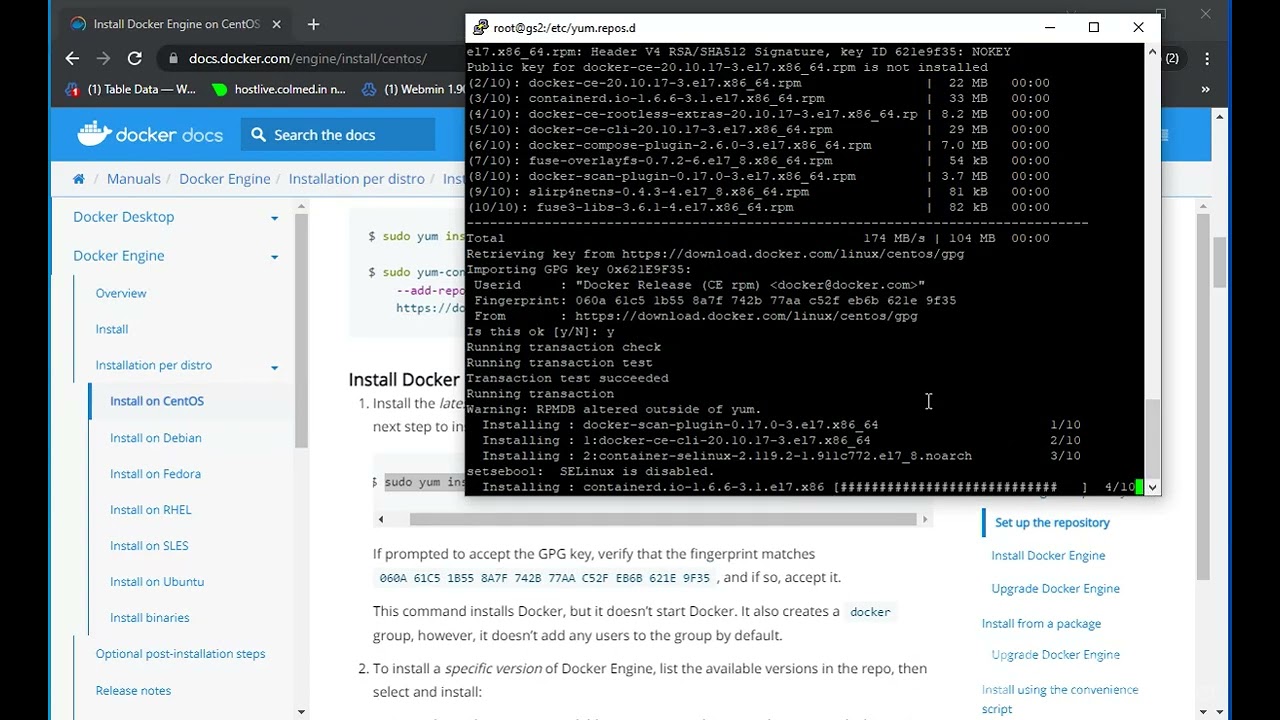Jump to Set up the repository section
This screenshot has width=1280, height=720.
[x=1052, y=523]
